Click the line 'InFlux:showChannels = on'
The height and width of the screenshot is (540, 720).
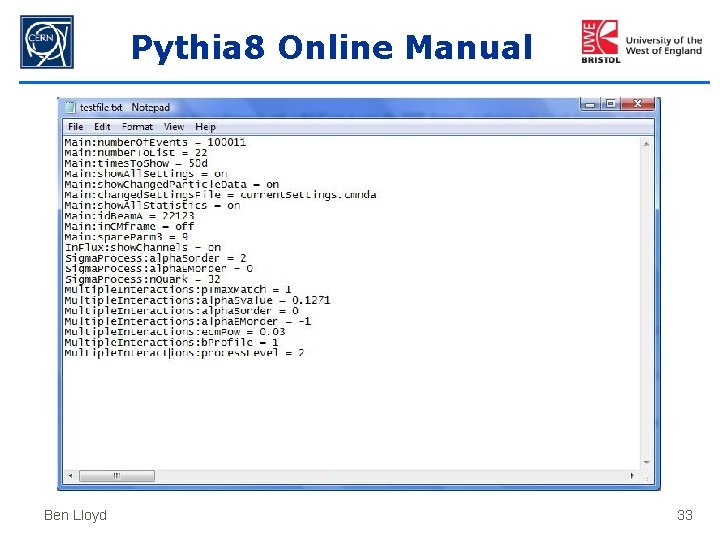click(143, 248)
